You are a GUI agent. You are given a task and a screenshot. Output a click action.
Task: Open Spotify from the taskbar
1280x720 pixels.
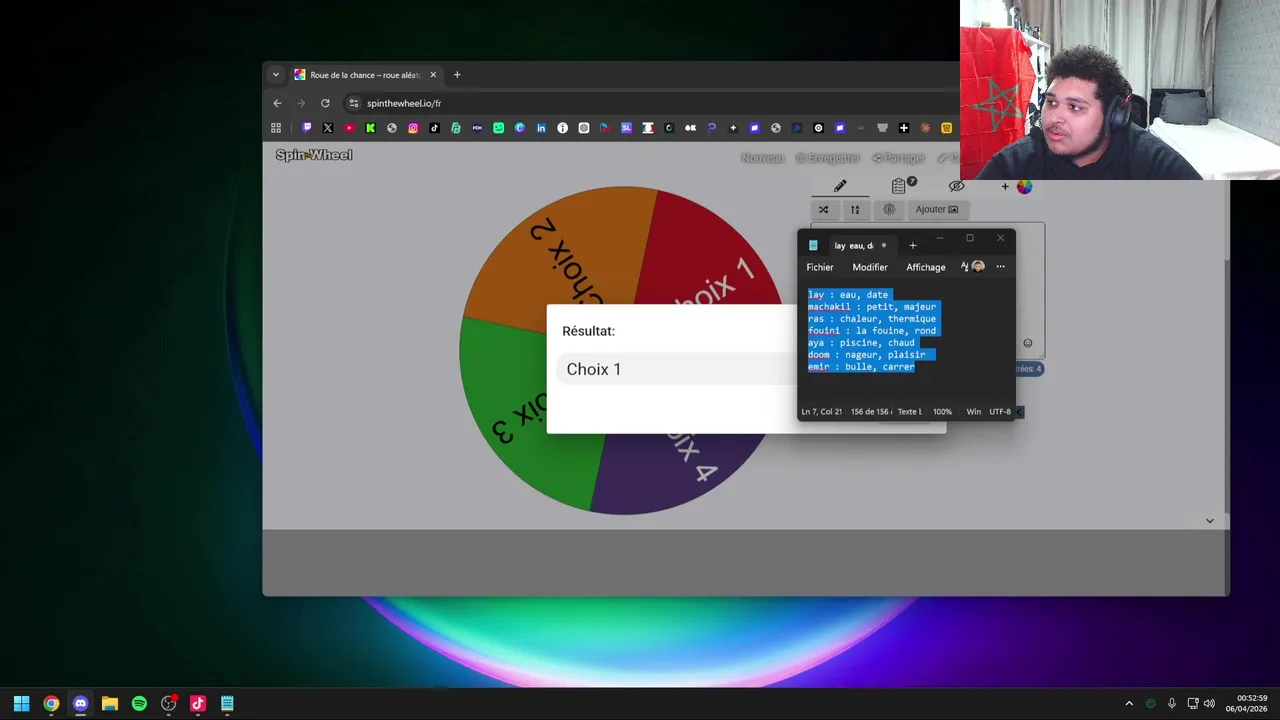click(x=139, y=703)
